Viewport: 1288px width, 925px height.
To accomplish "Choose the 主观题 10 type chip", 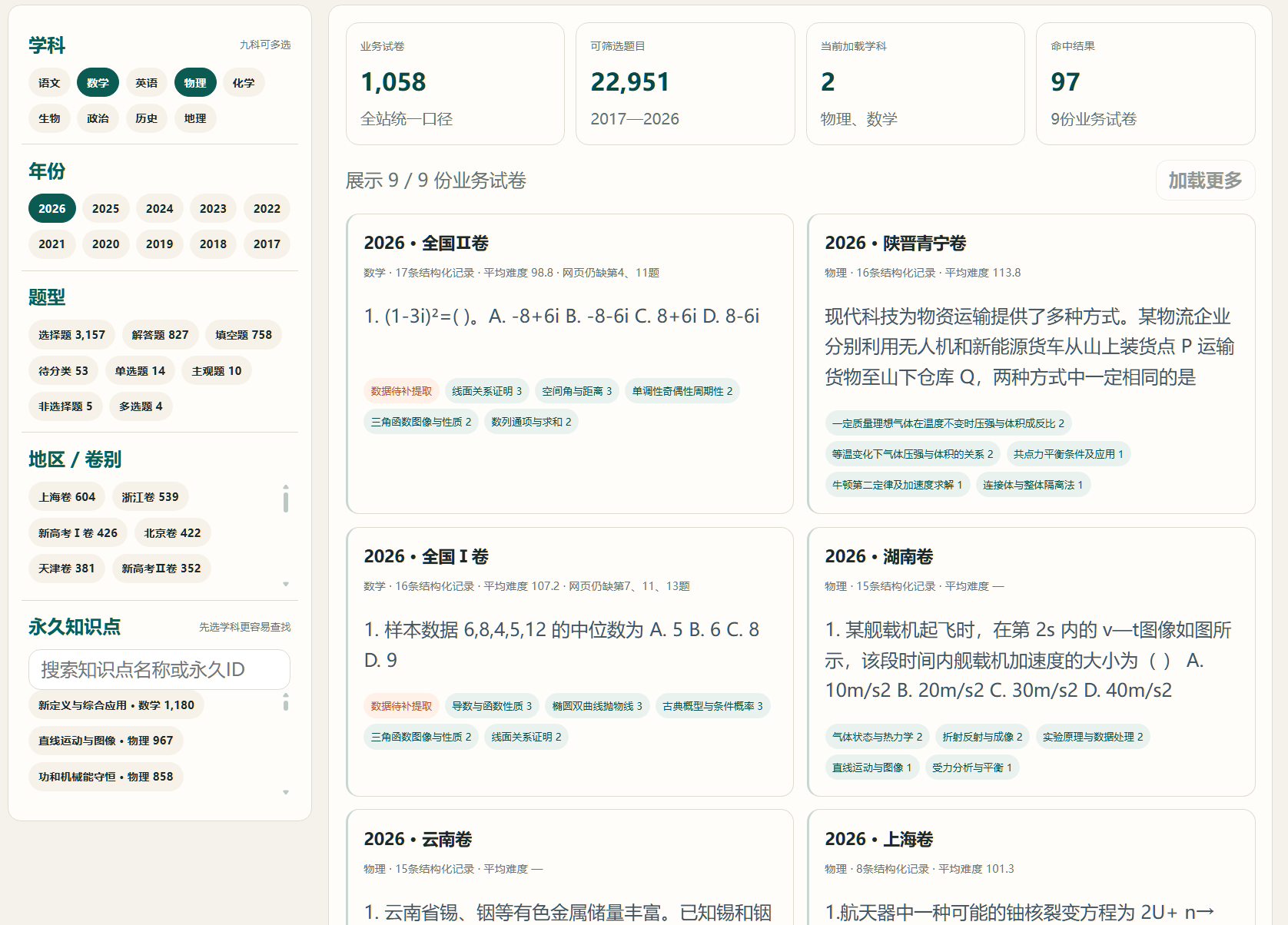I will [x=217, y=371].
